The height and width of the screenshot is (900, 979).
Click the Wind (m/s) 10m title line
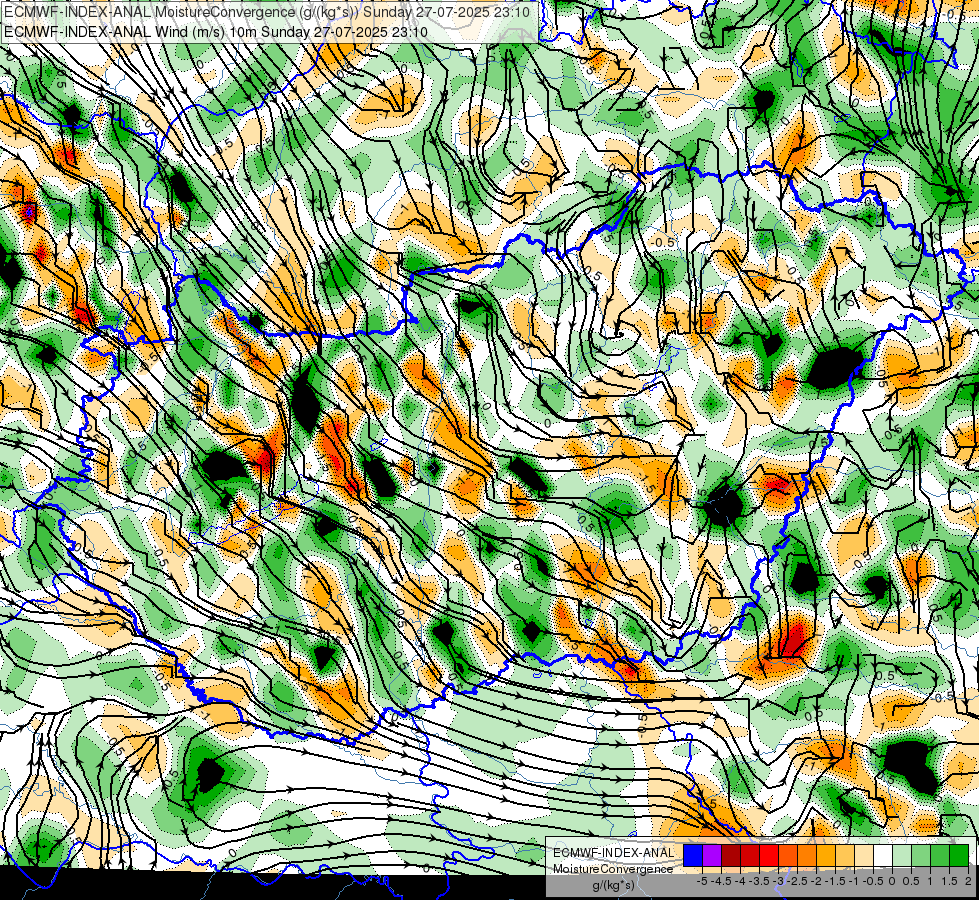point(216,32)
